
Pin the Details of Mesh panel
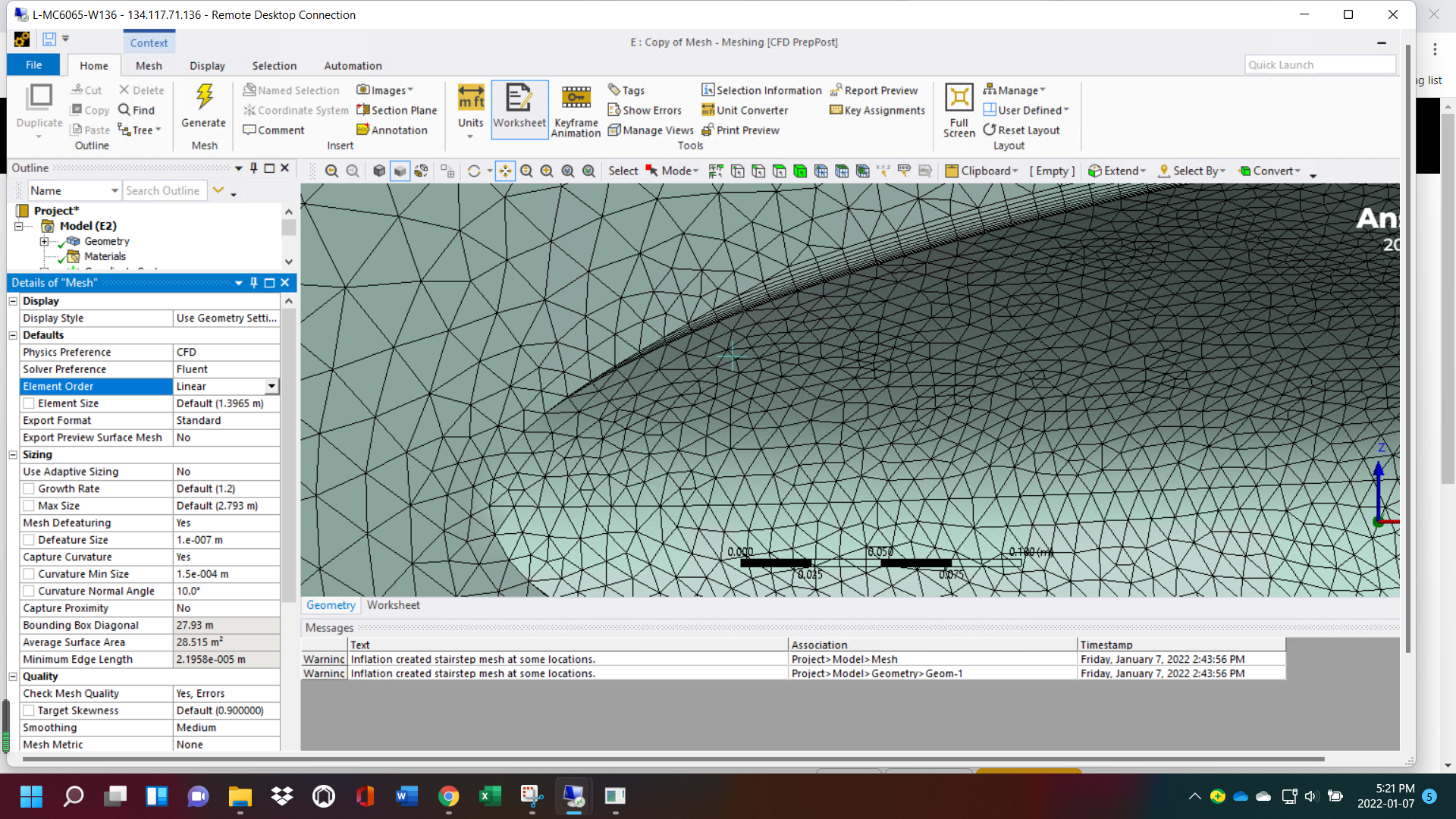[x=254, y=283]
